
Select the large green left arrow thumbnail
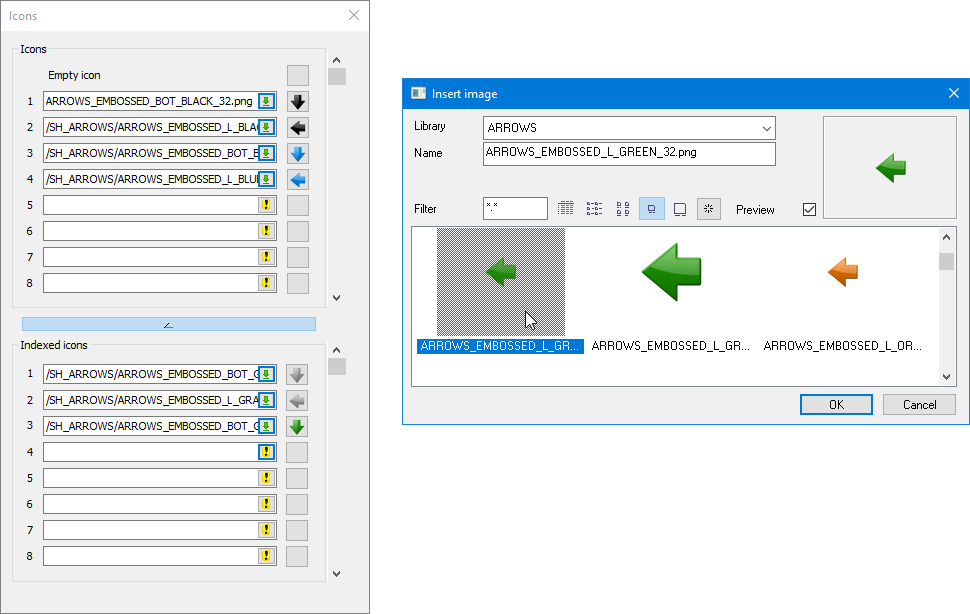pyautogui.click(x=672, y=271)
